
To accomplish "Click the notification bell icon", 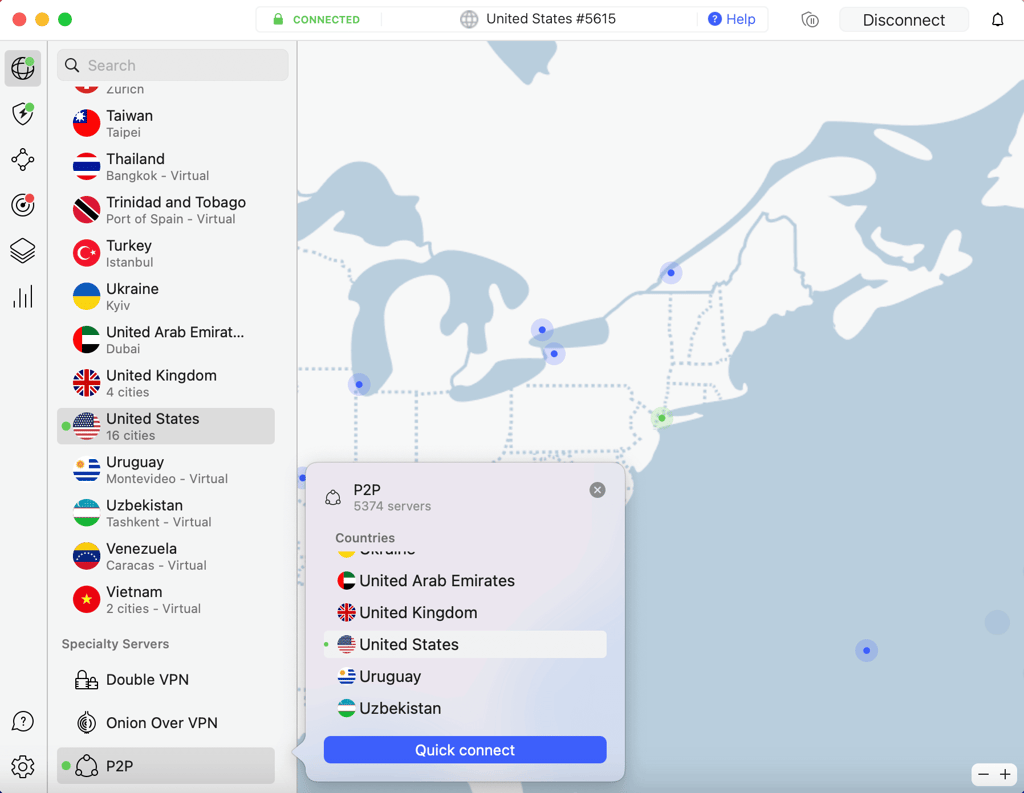I will [x=997, y=20].
